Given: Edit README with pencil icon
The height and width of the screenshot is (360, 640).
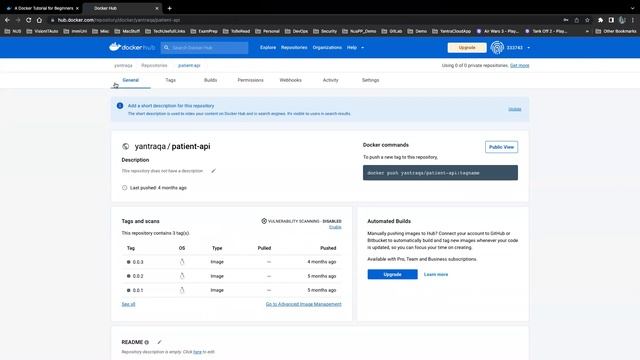Looking at the screenshot, I should click(159, 342).
